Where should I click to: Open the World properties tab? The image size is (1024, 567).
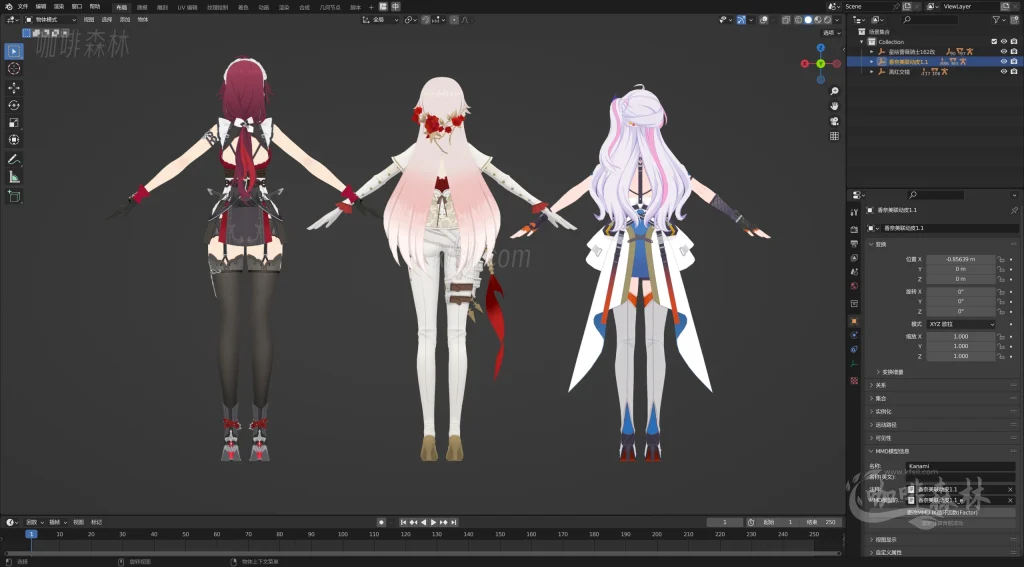pos(854,286)
